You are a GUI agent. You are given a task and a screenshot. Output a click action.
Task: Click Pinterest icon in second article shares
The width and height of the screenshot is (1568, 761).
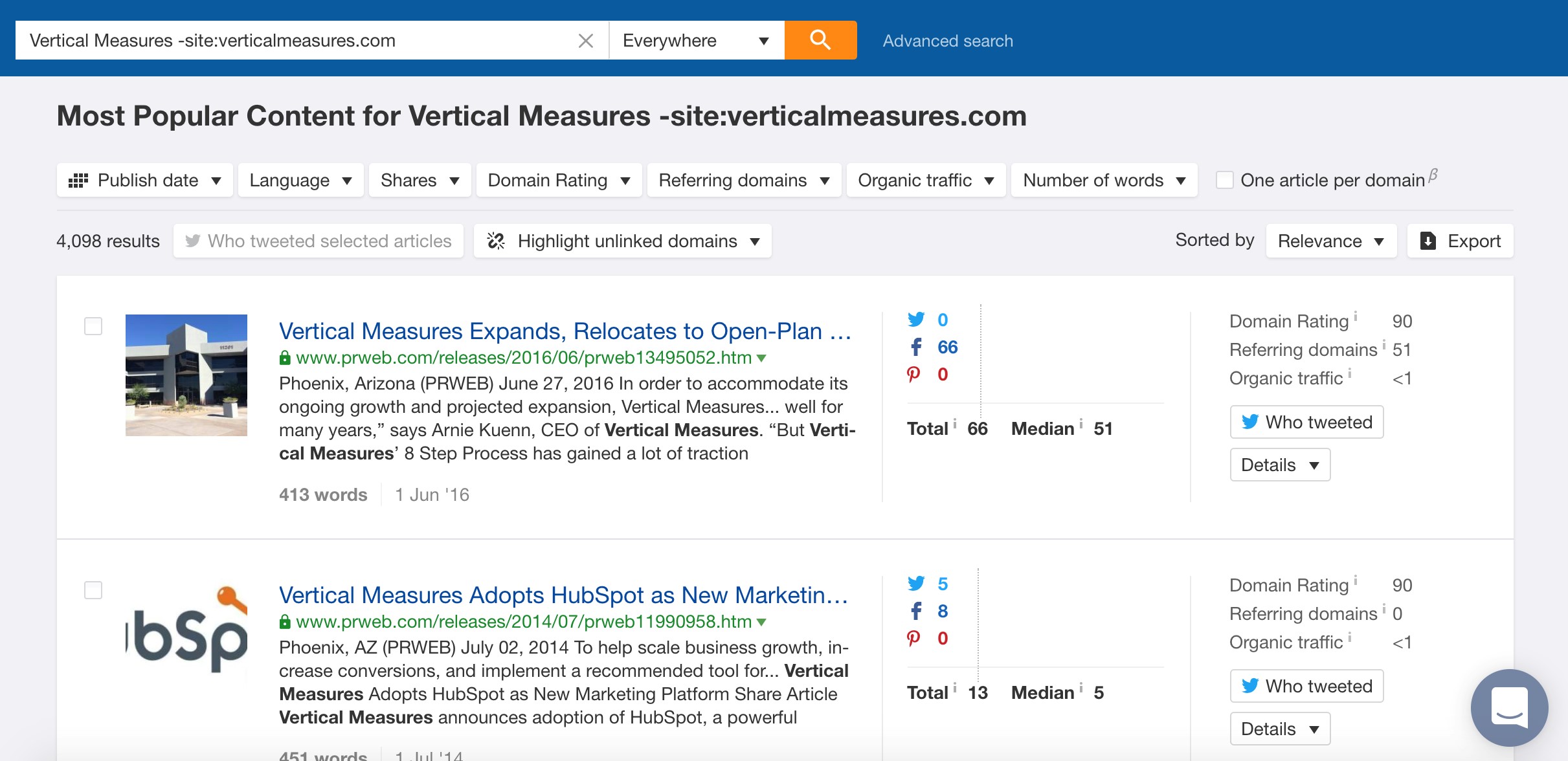(x=913, y=638)
